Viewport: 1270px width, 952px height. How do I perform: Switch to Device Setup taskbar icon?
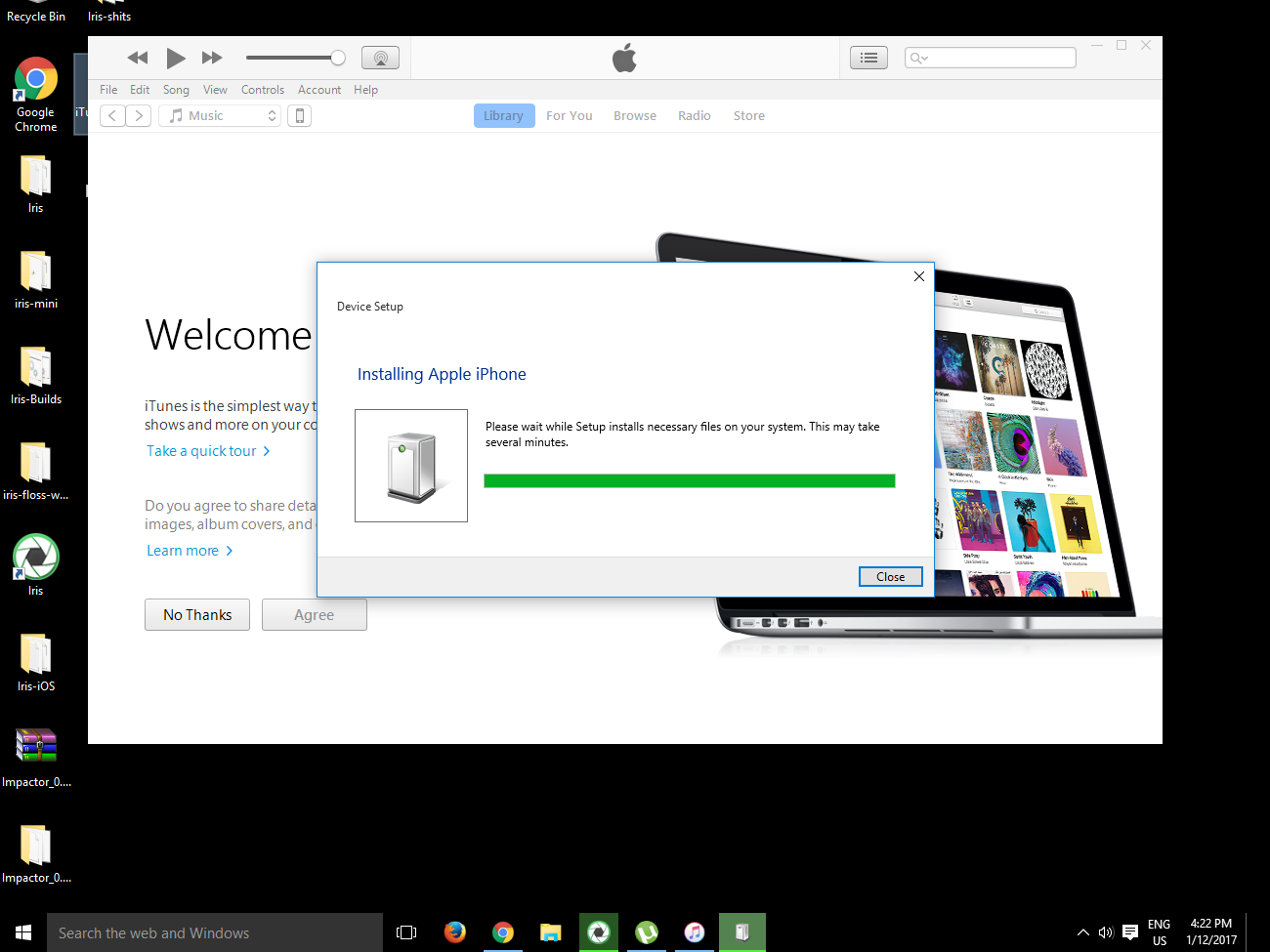click(742, 932)
